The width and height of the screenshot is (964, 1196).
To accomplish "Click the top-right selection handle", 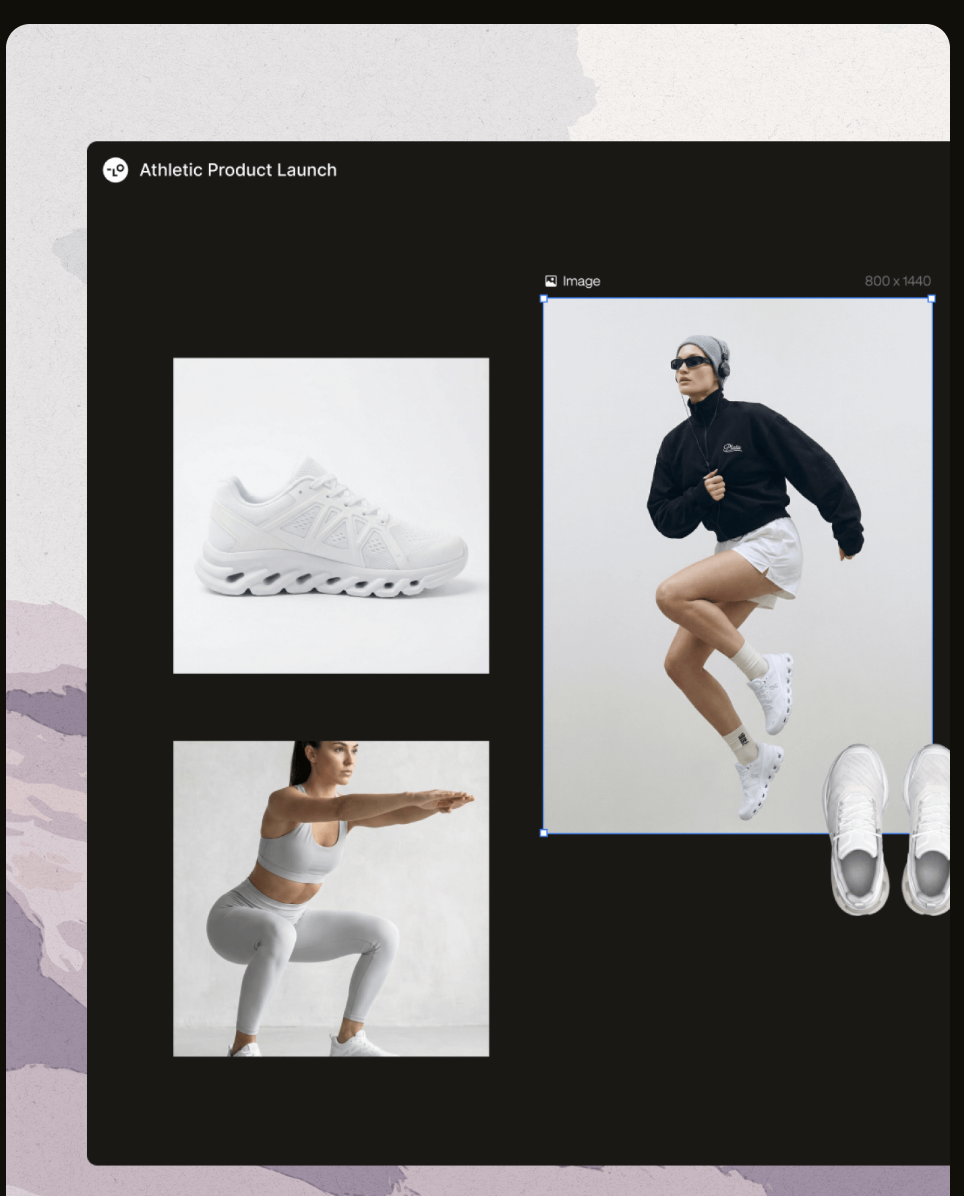I will (931, 298).
